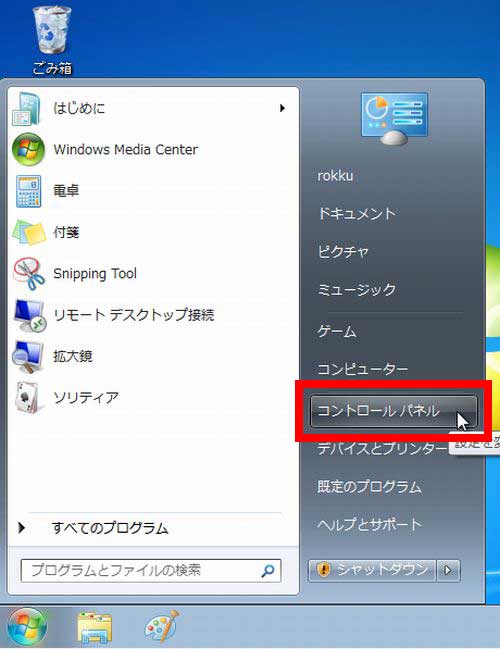500x649 pixels.
Task: Click the Windows Media Center label text
Action: pyautogui.click(x=125, y=149)
